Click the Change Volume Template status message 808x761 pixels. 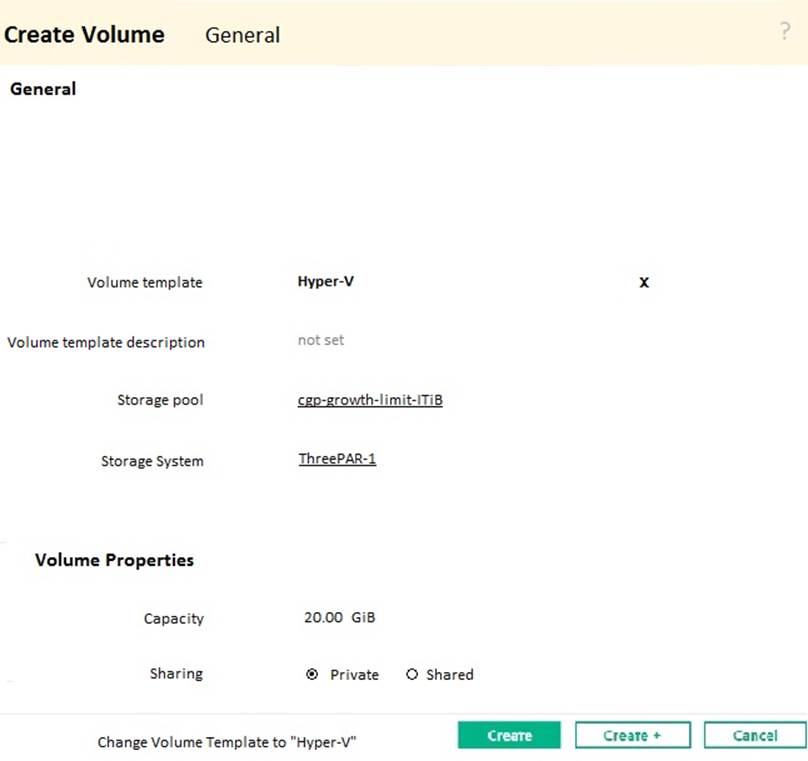227,742
